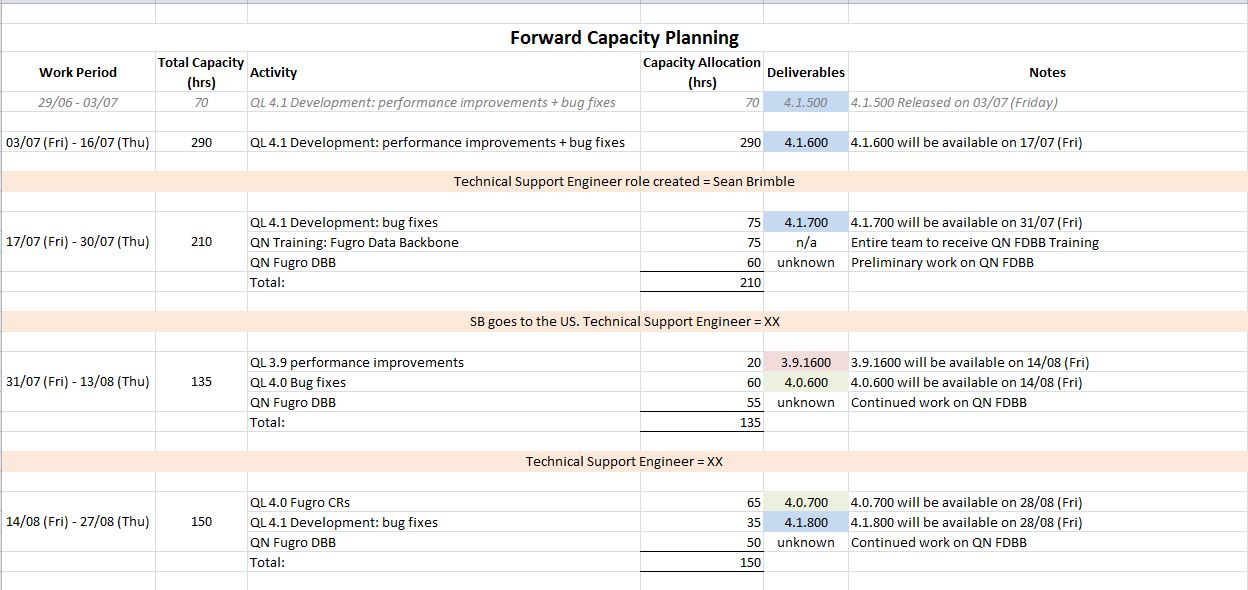Select the 4.1.700 deliverable cell

(x=805, y=222)
